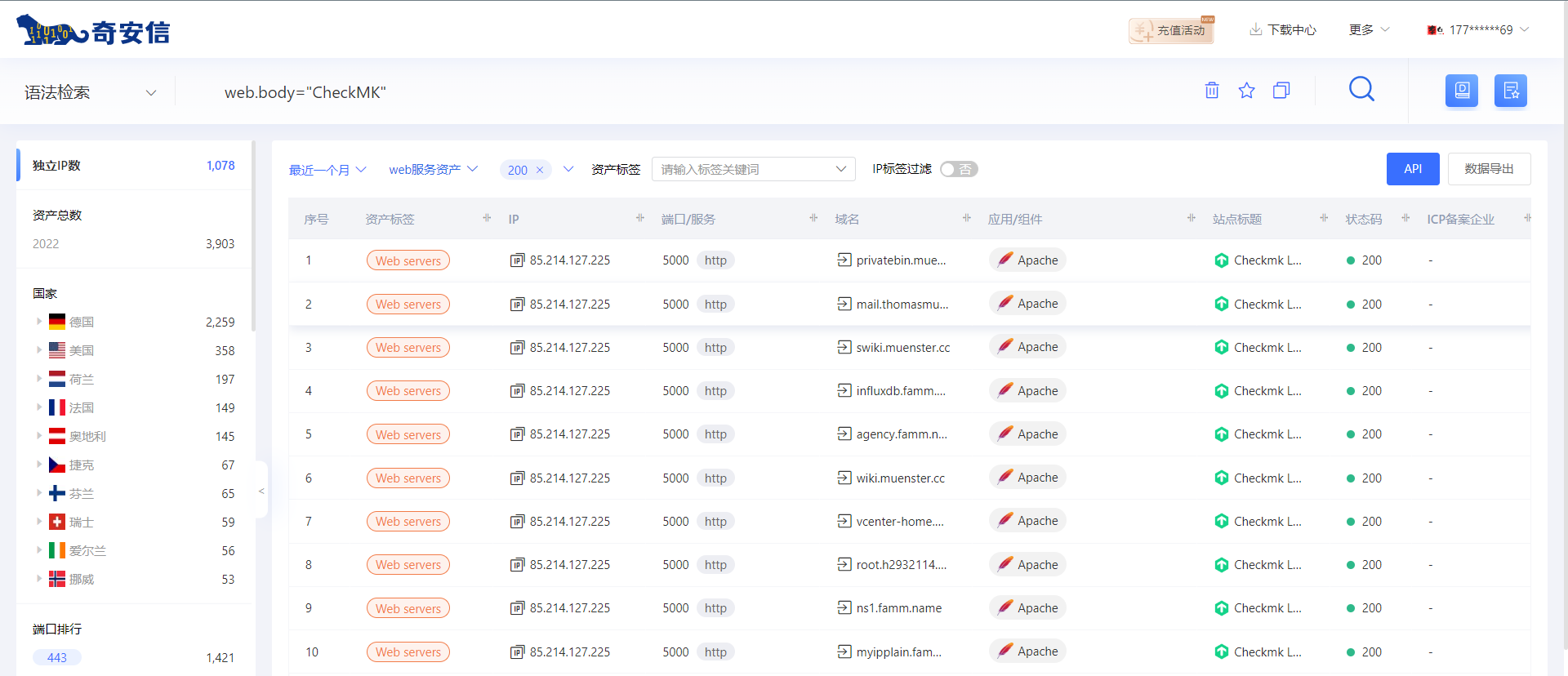Click the download center icon

[x=1255, y=29]
